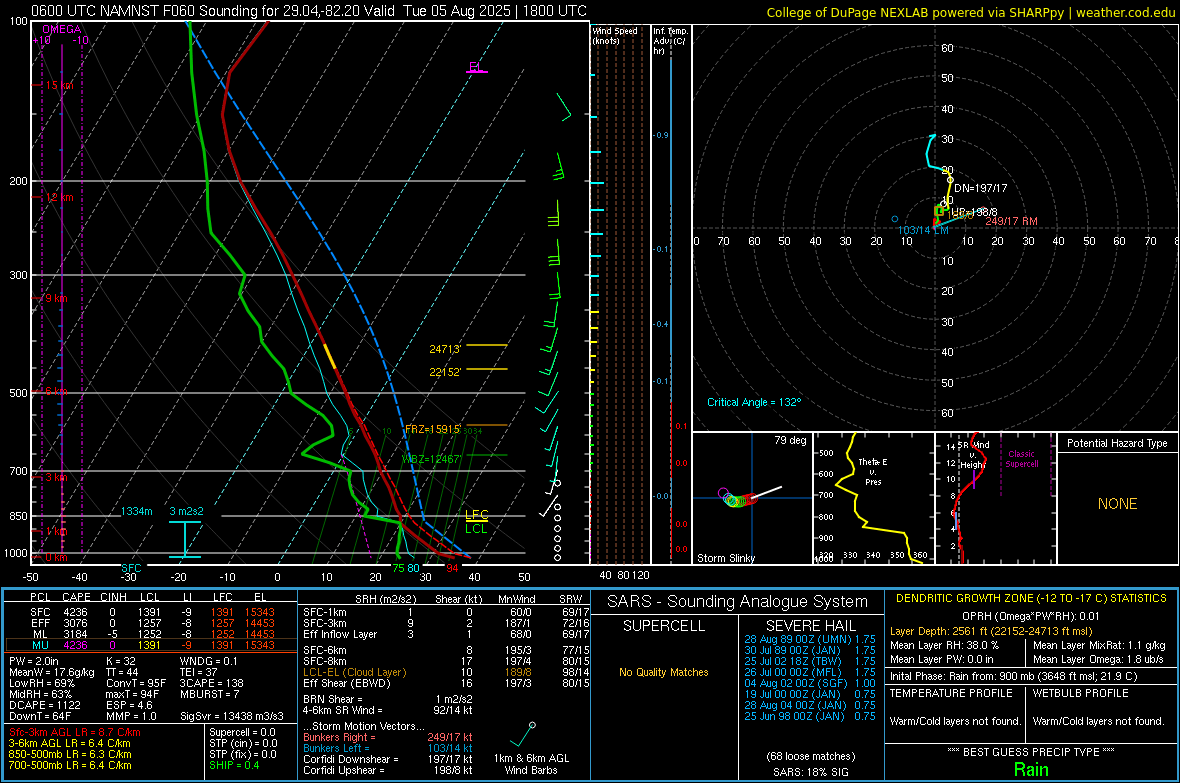1180x783 pixels.
Task: Click the Storm Slinky label
Action: 725,558
